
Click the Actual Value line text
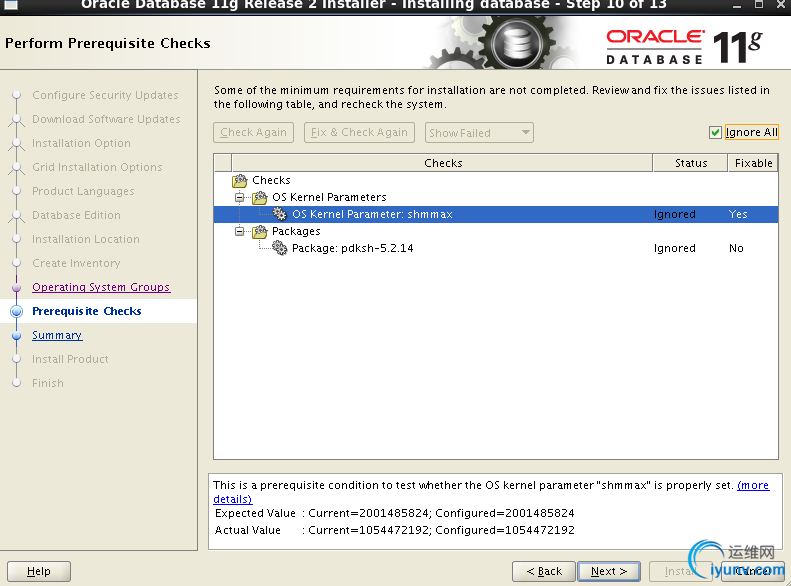(x=394, y=530)
